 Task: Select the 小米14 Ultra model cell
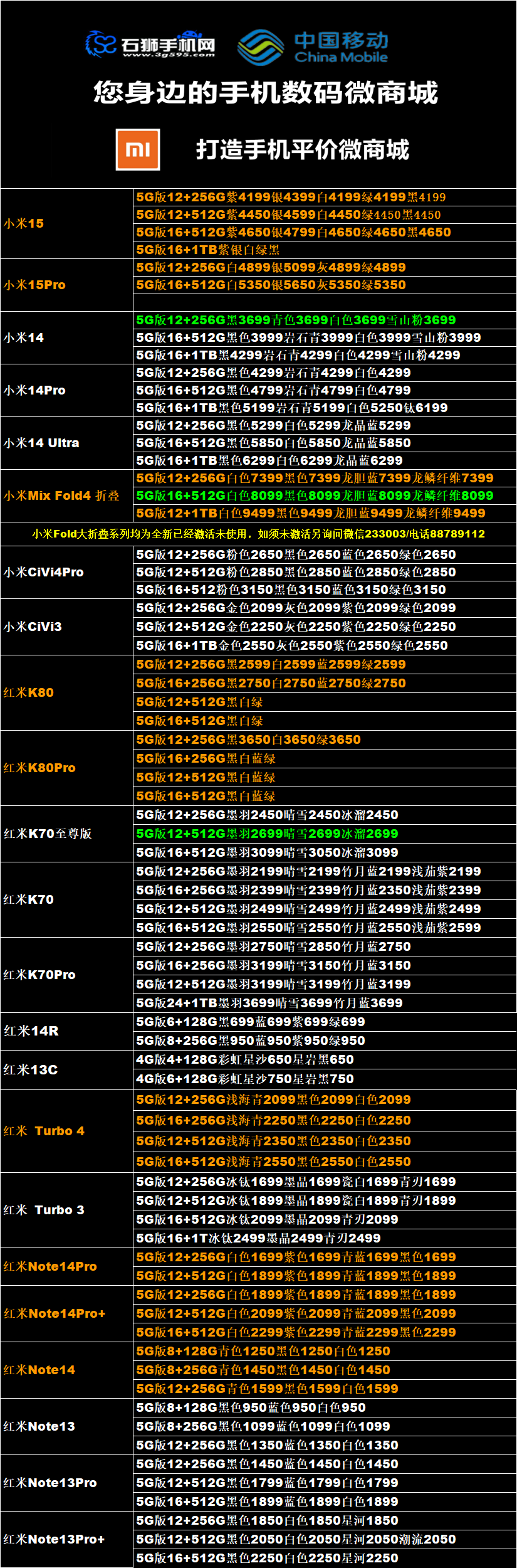(x=67, y=443)
